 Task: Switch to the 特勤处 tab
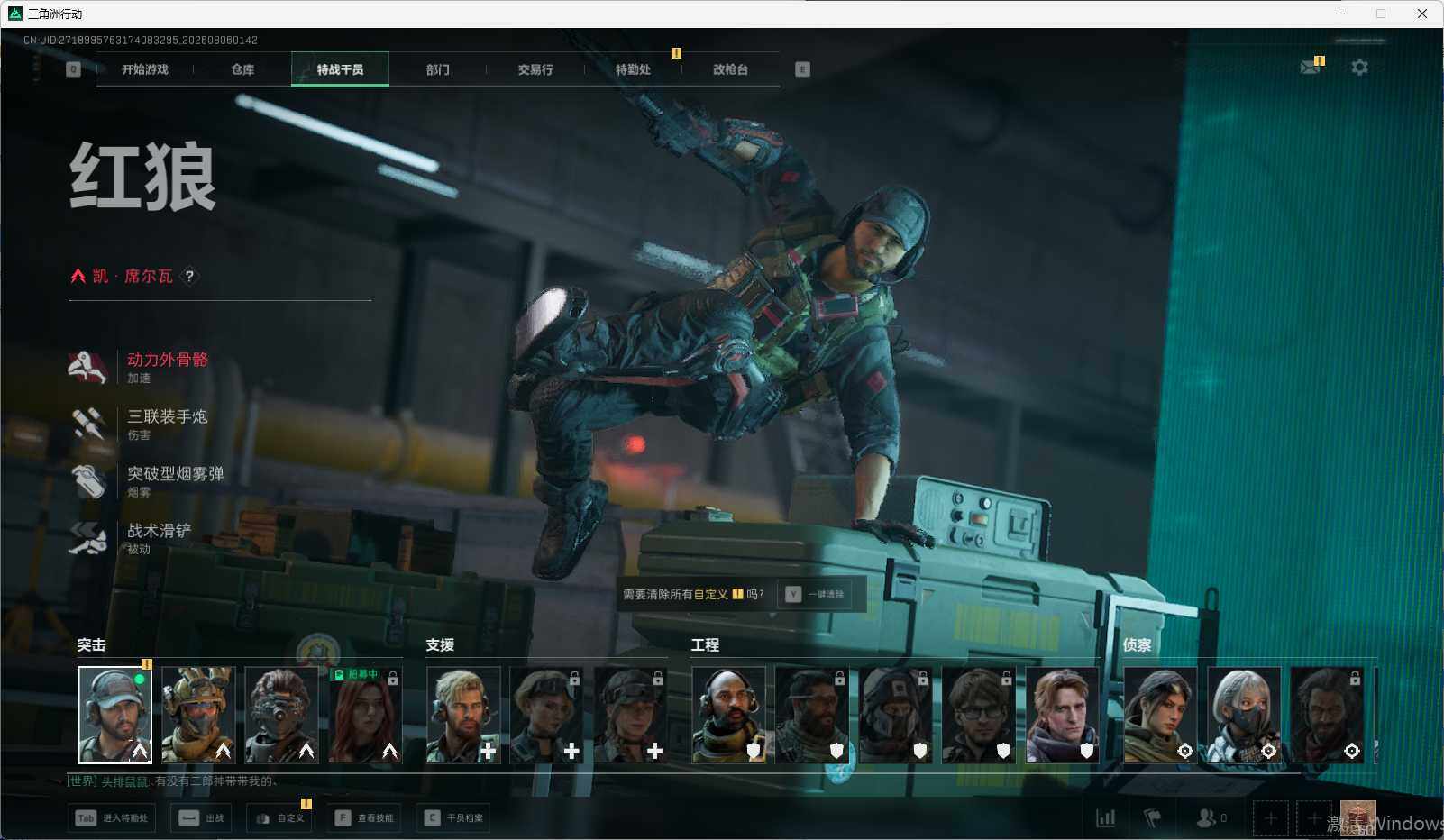coord(633,69)
